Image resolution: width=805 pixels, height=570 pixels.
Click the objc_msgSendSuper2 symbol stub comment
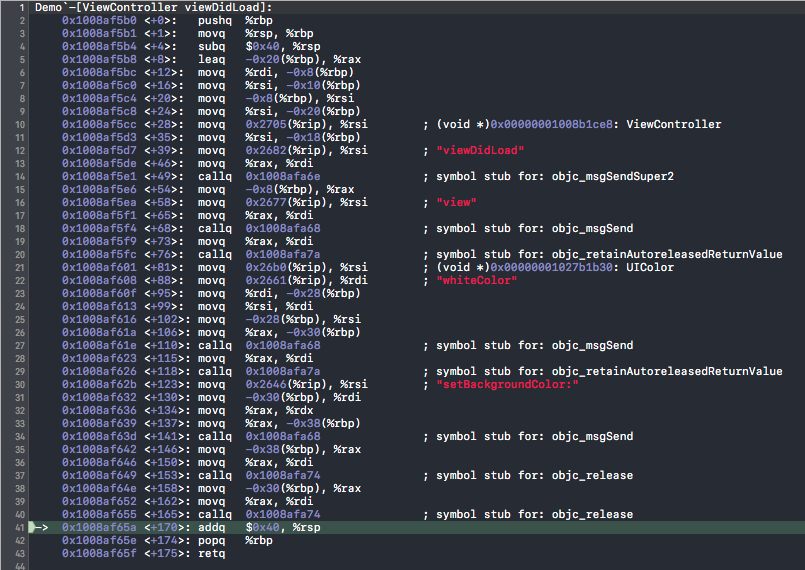click(x=555, y=177)
